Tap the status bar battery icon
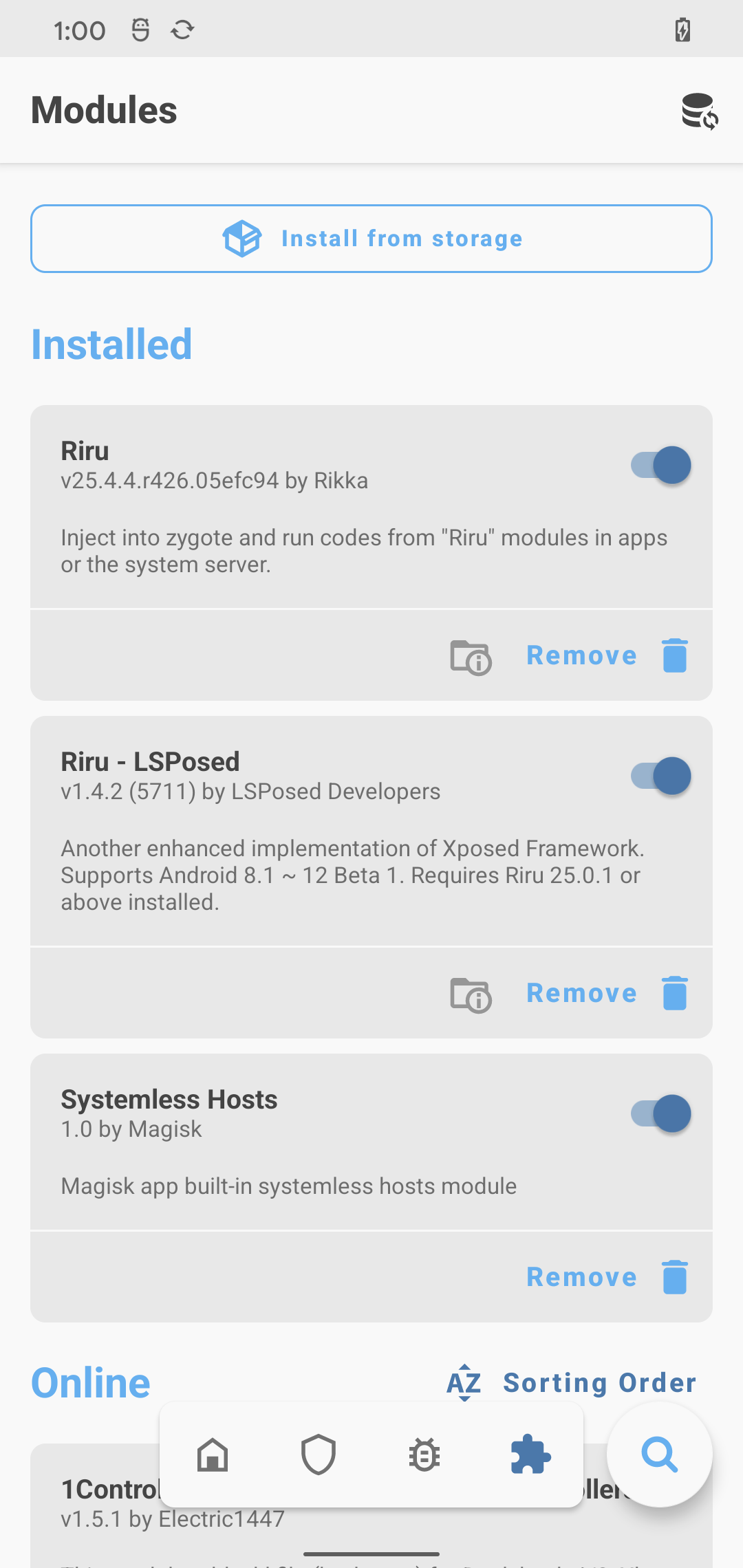The height and width of the screenshot is (1568, 743). (x=682, y=30)
